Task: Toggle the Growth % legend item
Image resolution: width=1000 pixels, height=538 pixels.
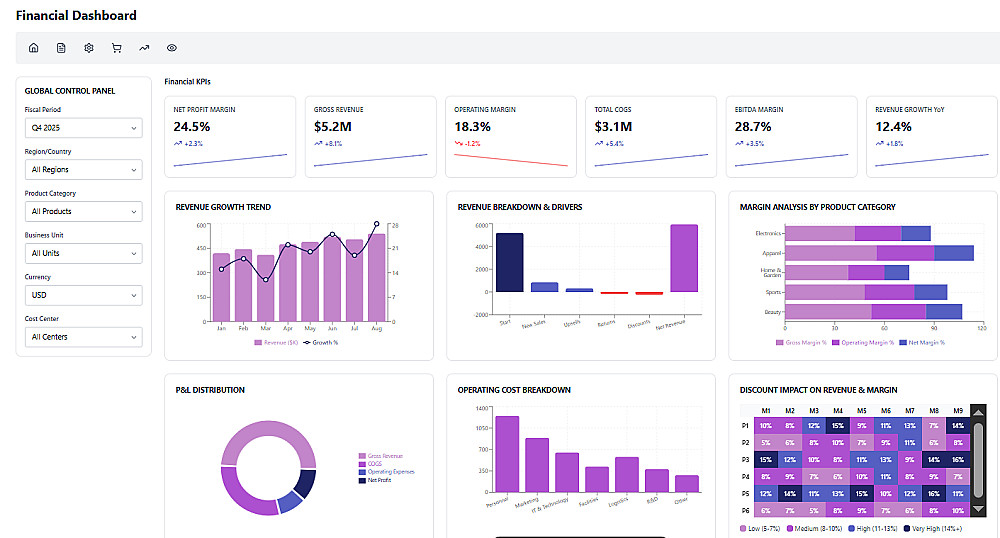Action: pos(321,343)
